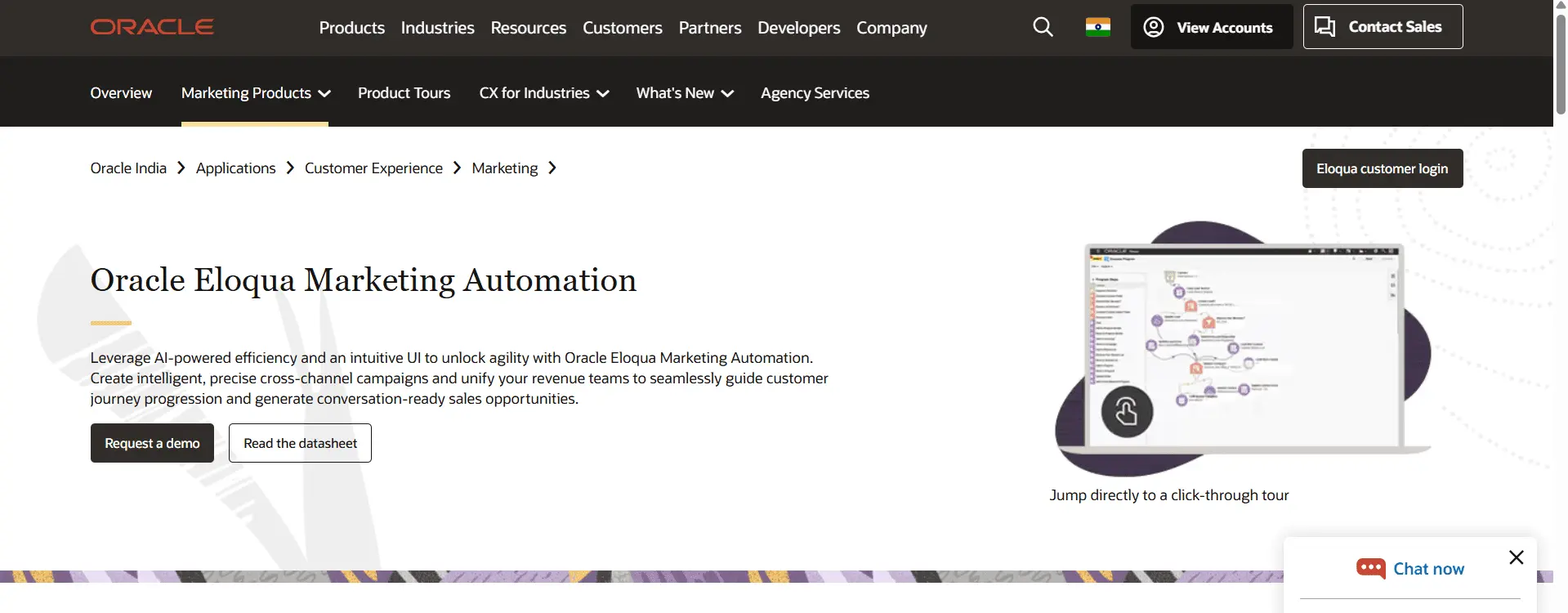Open Read the datasheet link
This screenshot has width=1568, height=613.
click(x=300, y=443)
